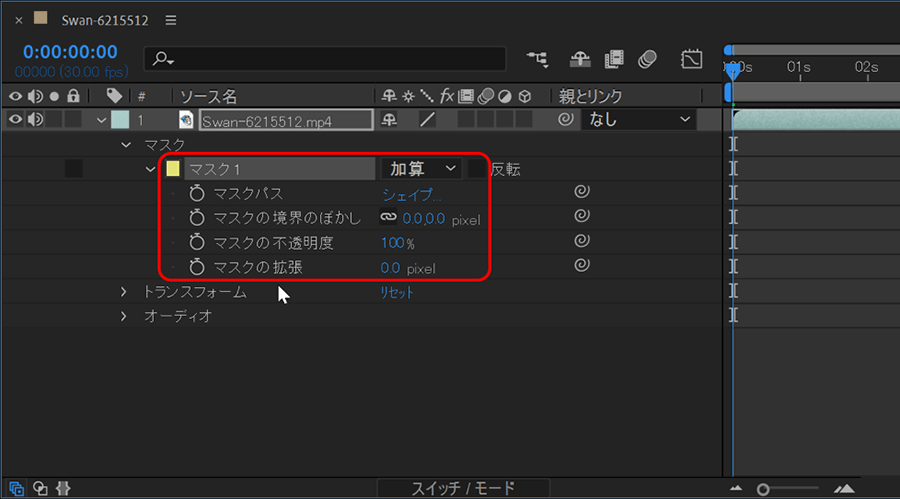Enable stopwatch for マスクの境界のぼかし
The image size is (900, 499).
(197, 218)
